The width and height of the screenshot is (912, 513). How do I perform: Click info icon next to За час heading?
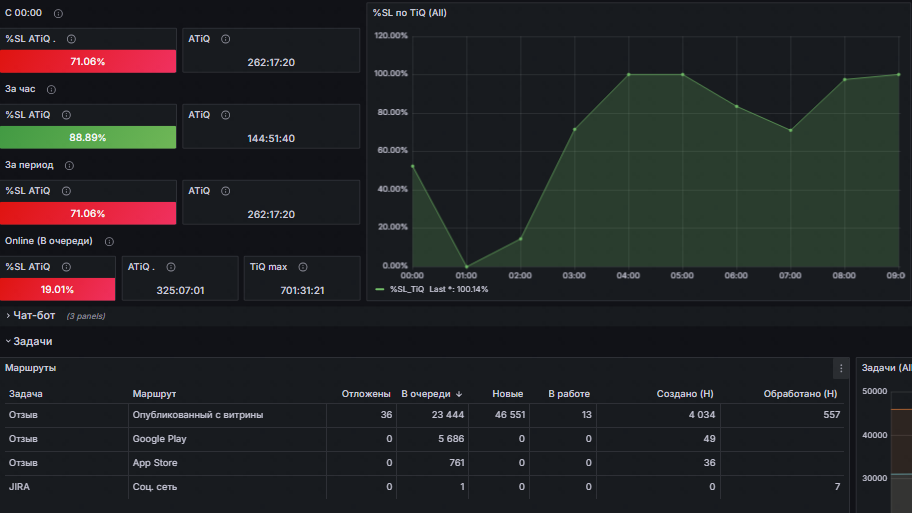point(51,90)
